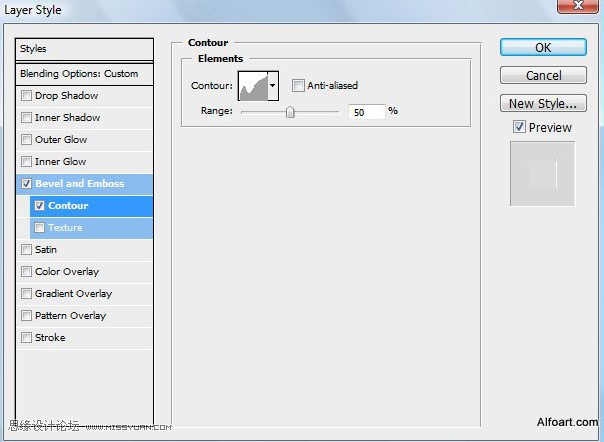
Task: Select the Inner Glow effect label
Action: click(x=60, y=161)
